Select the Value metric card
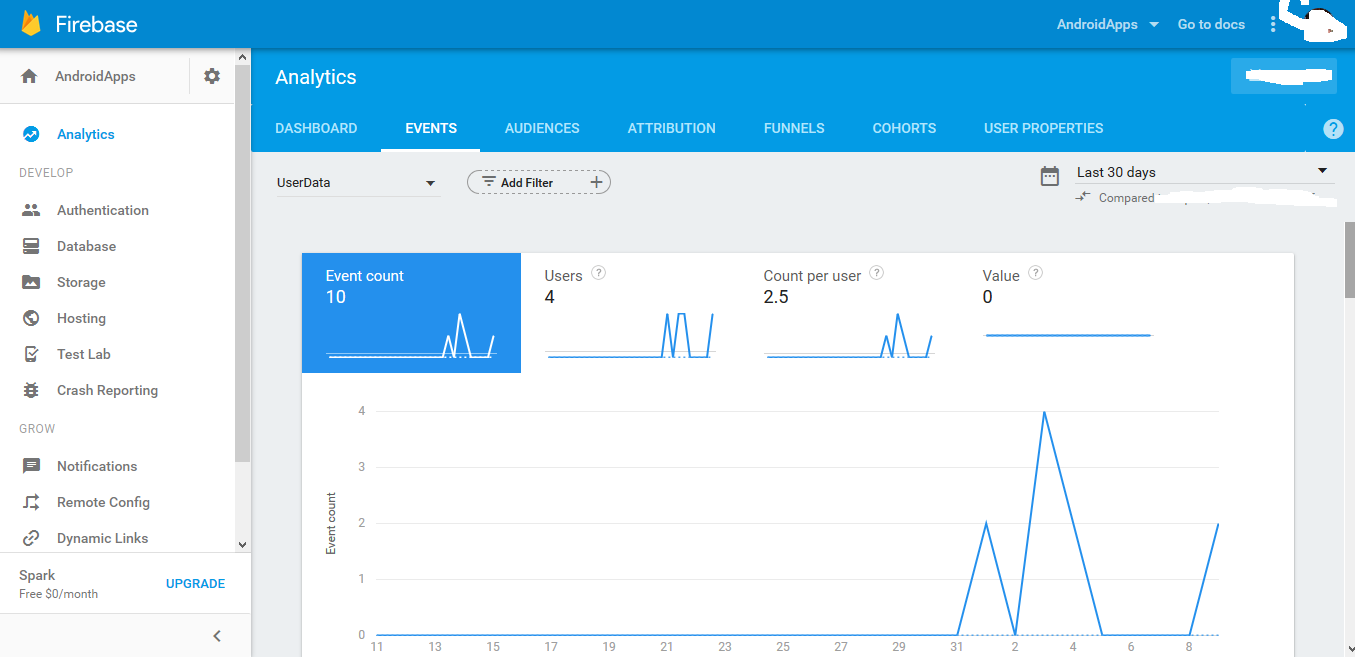The image size is (1355, 657). (x=1068, y=313)
